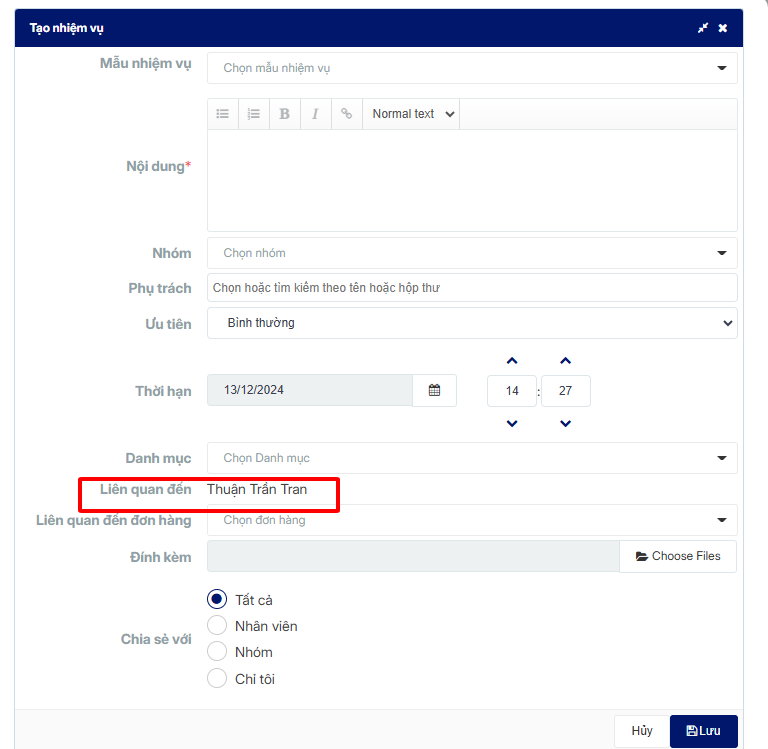Open the Ưu tiên Bình thường dropdown

click(472, 323)
